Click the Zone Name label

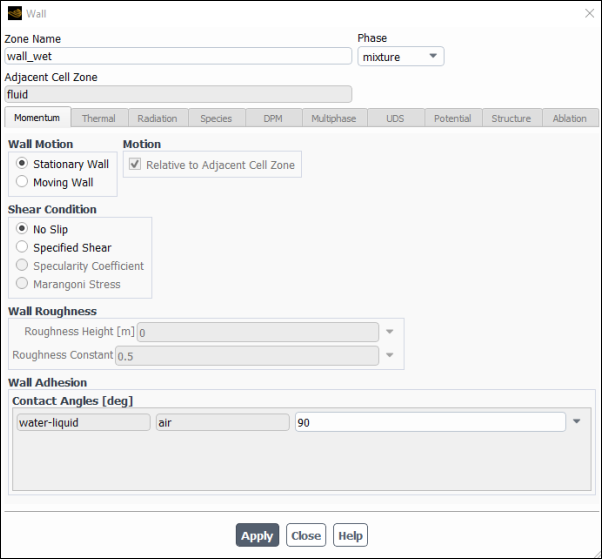33,39
